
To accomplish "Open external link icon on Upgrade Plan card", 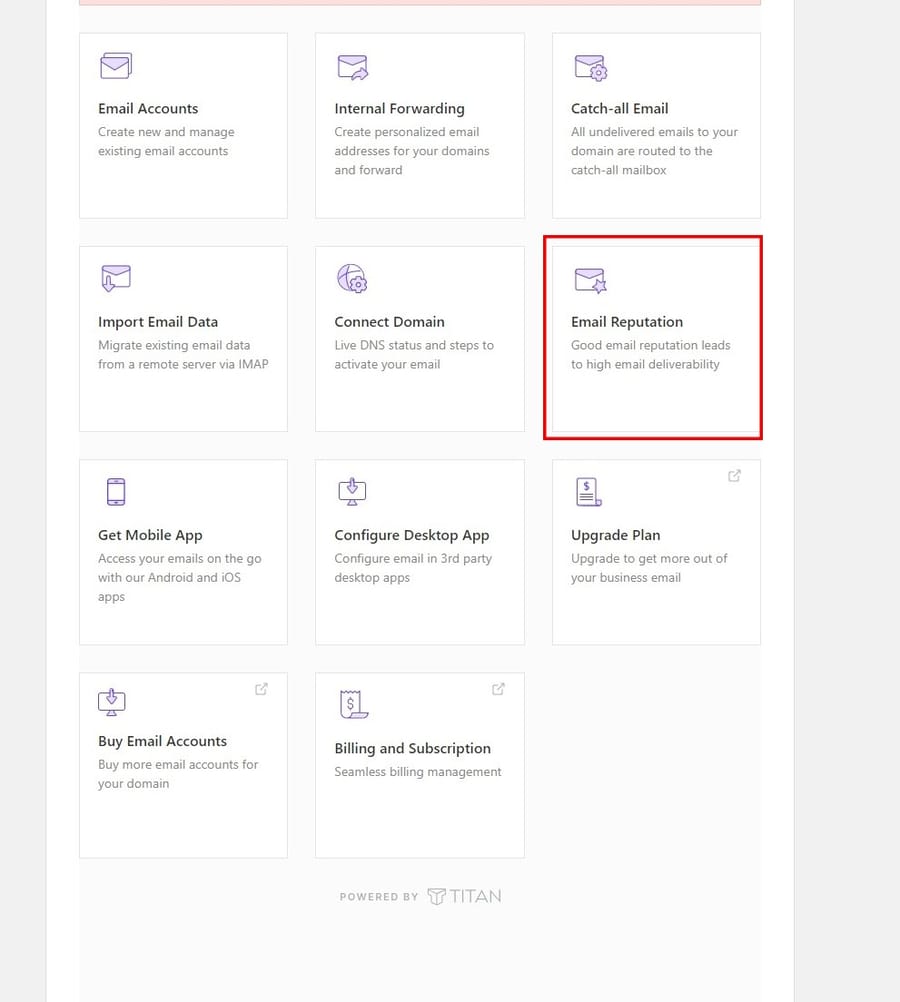I will [734, 475].
